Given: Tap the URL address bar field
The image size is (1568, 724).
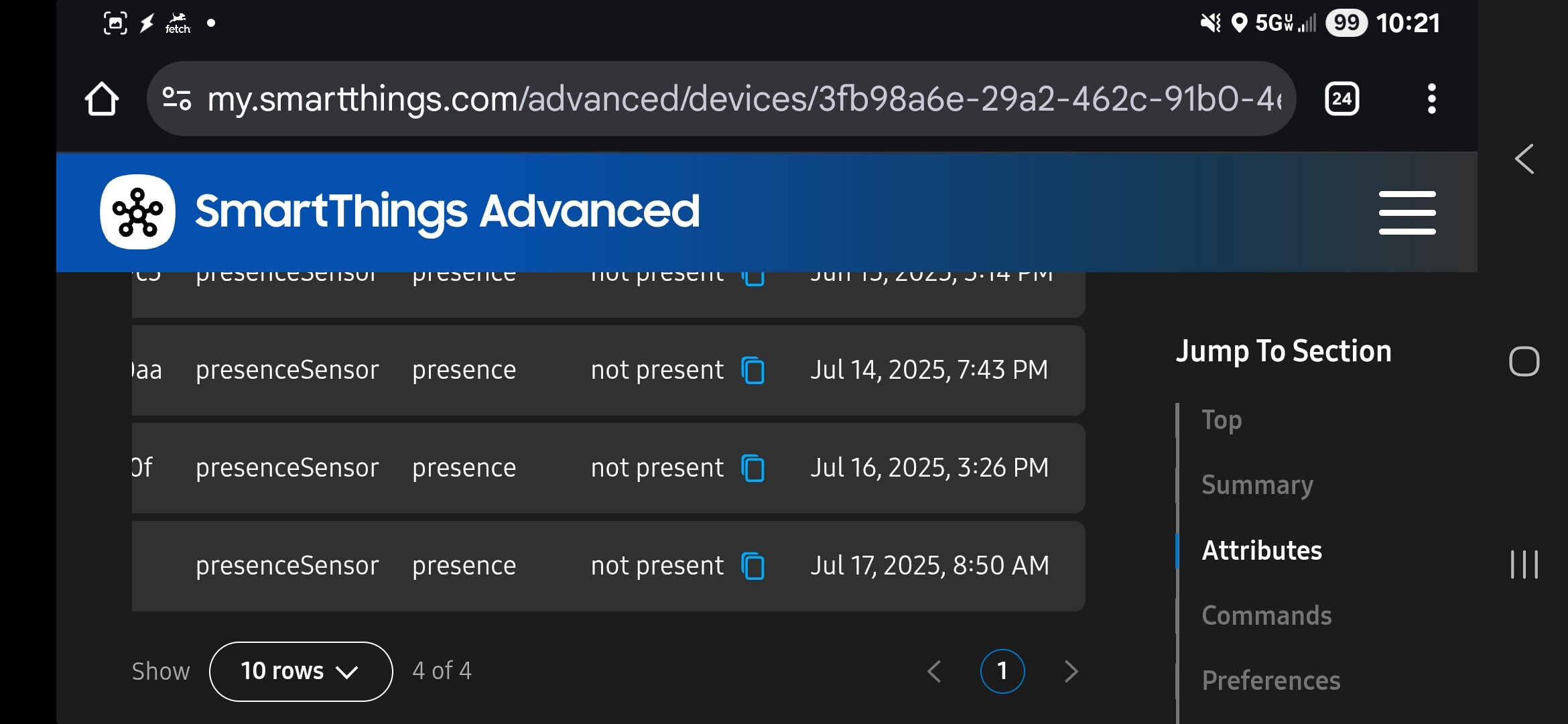Looking at the screenshot, I should 721,99.
